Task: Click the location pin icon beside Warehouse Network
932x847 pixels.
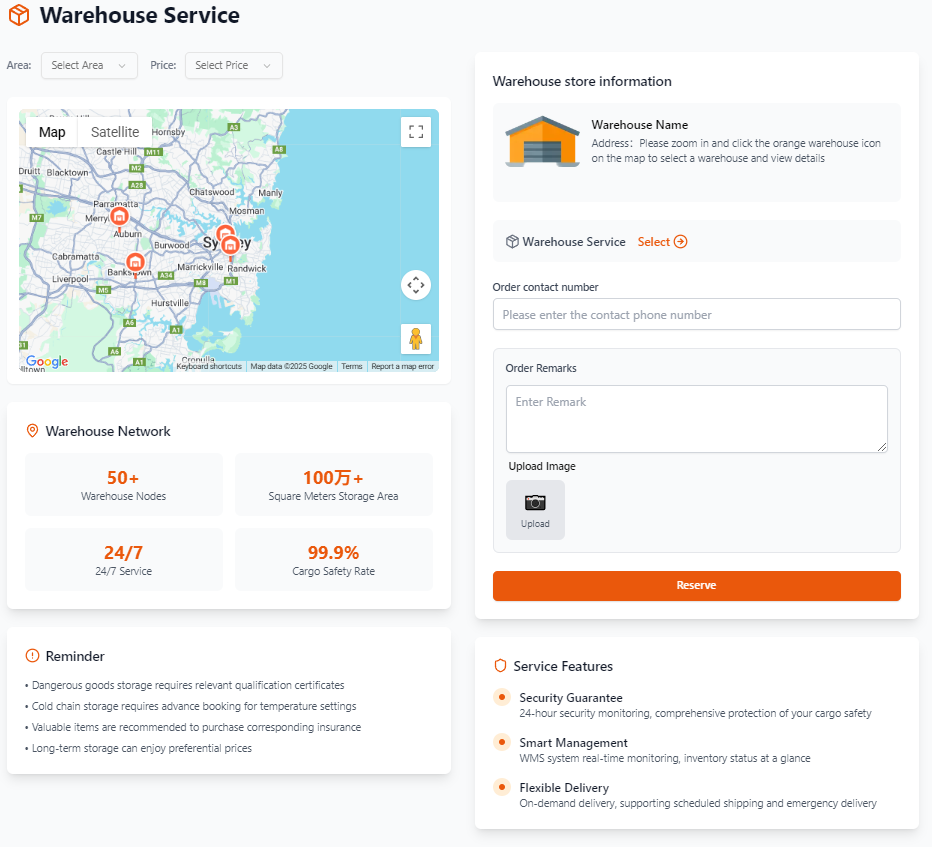Action: pos(32,430)
